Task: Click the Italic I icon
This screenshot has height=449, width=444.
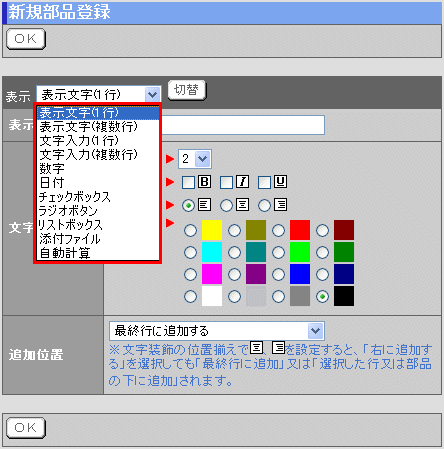Action: [243, 182]
